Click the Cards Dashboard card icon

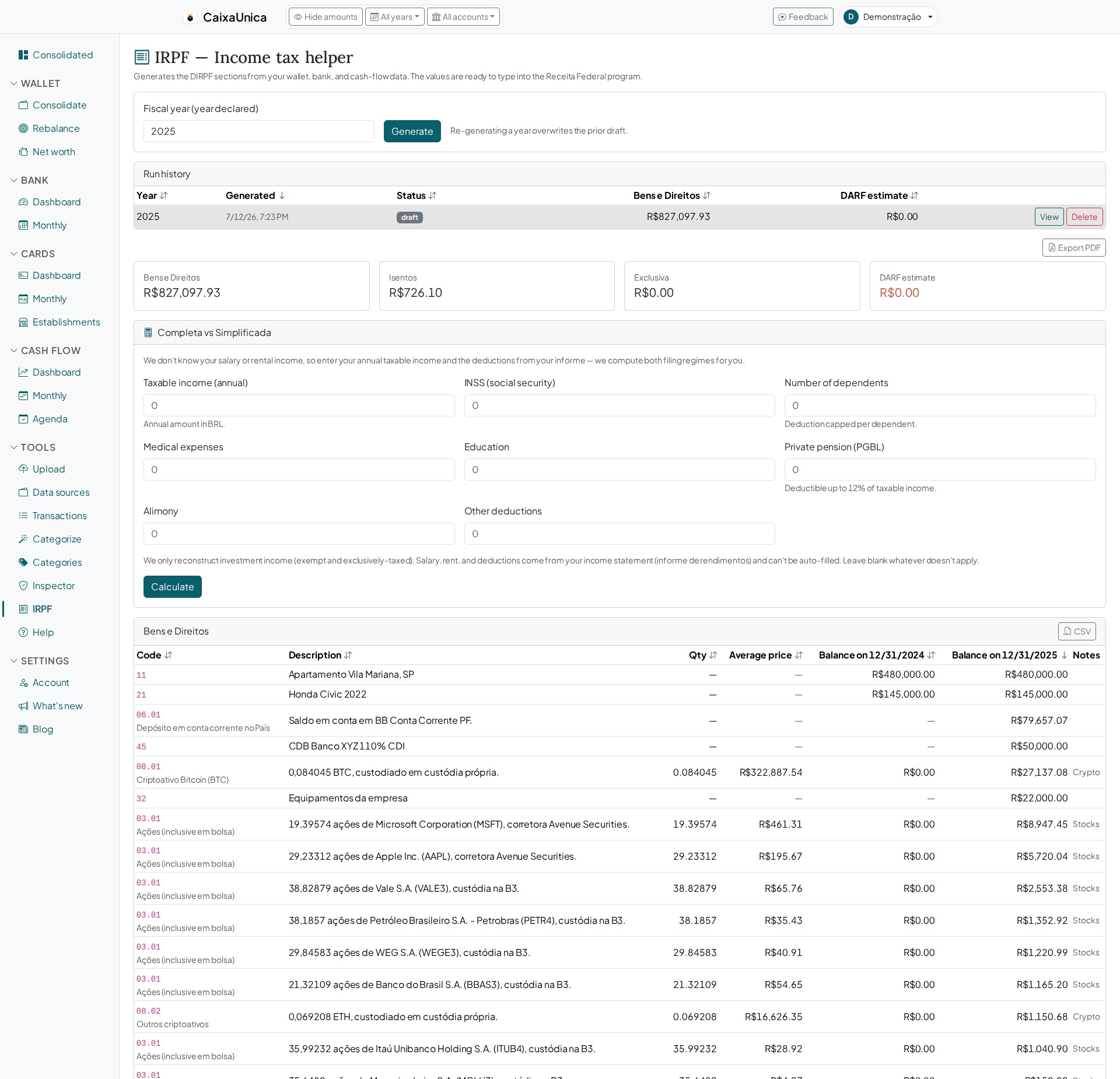coord(23,275)
